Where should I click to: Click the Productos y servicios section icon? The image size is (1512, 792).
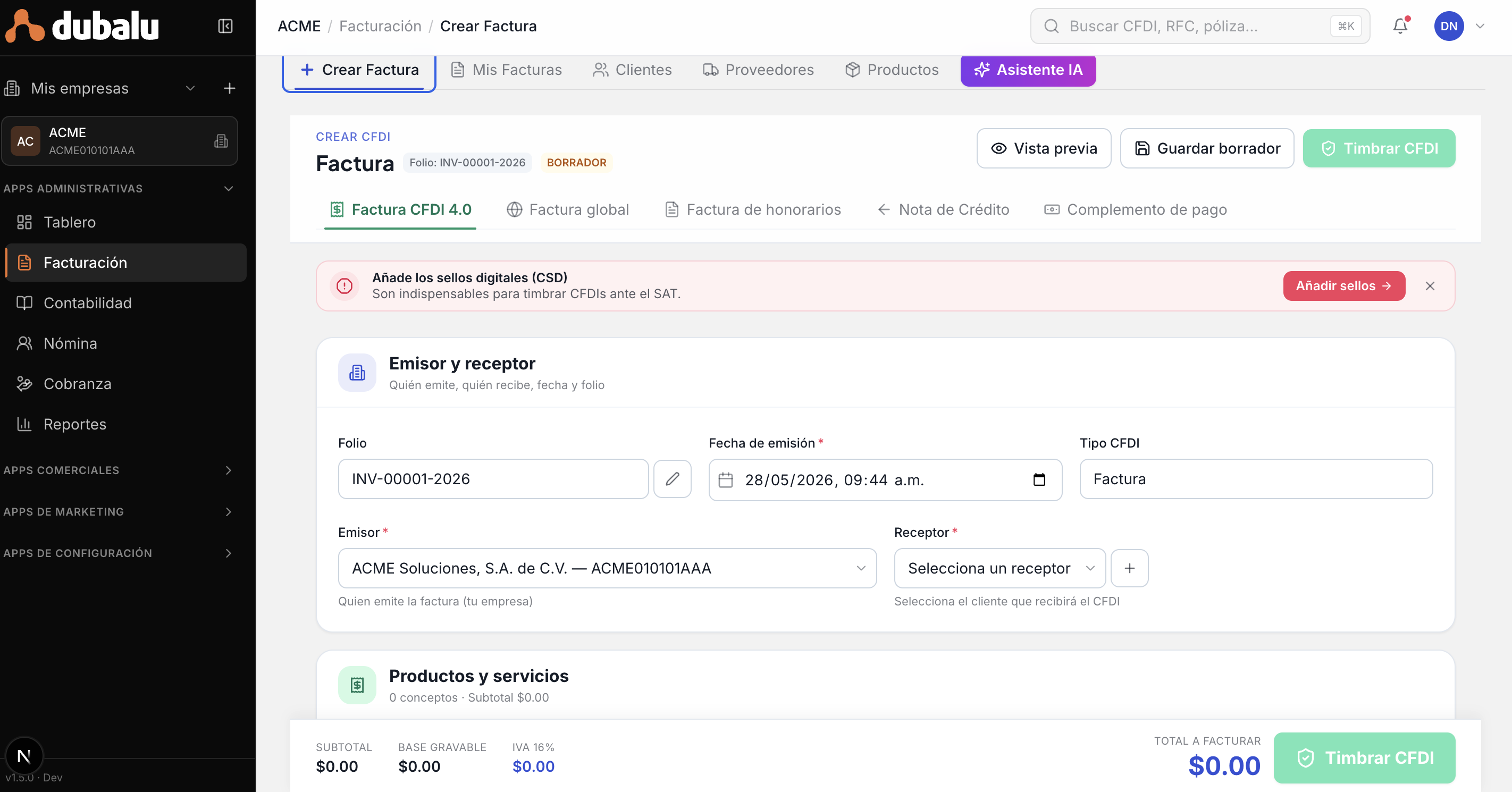(357, 685)
